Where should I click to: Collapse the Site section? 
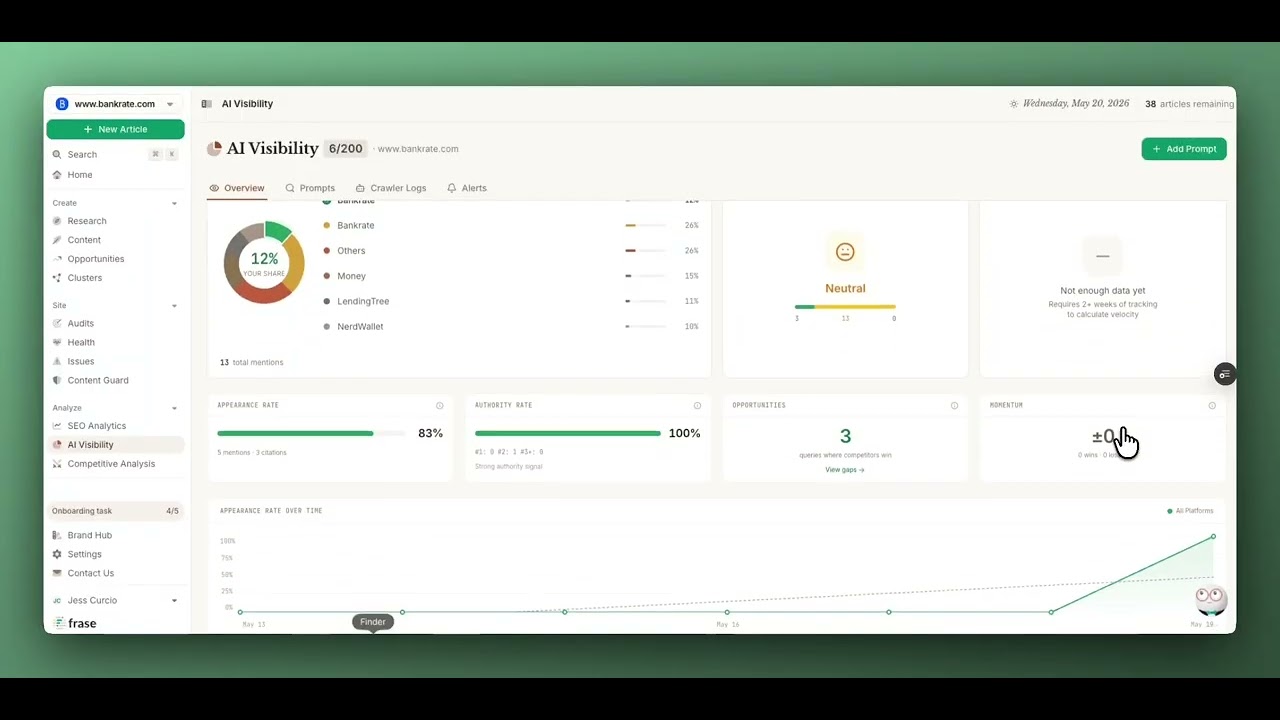coord(174,306)
